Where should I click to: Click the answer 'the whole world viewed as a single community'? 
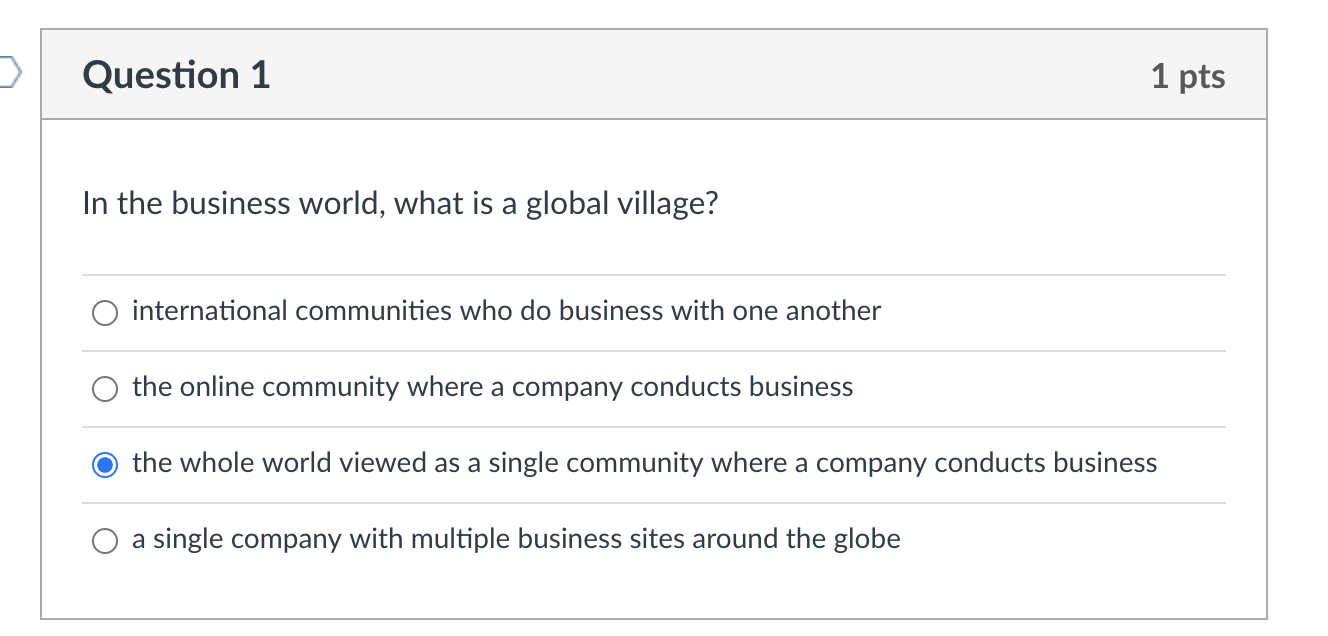point(643,463)
